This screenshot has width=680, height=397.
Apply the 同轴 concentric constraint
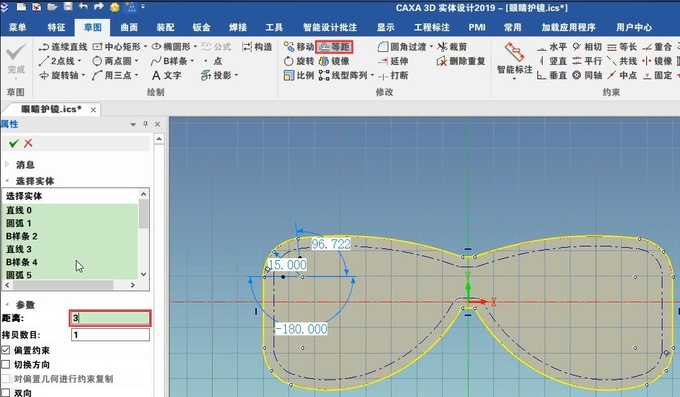tap(587, 75)
